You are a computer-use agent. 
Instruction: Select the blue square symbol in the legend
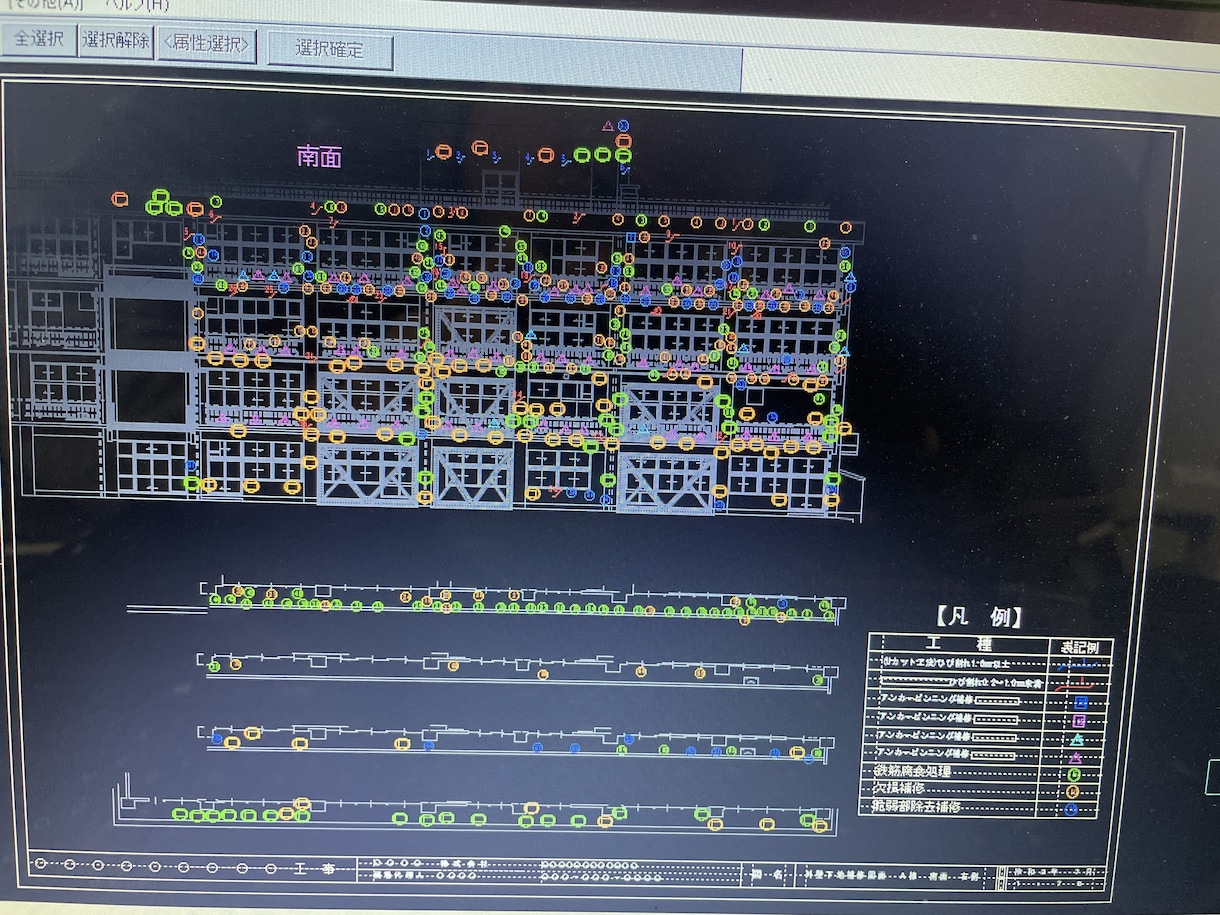[x=1080, y=703]
